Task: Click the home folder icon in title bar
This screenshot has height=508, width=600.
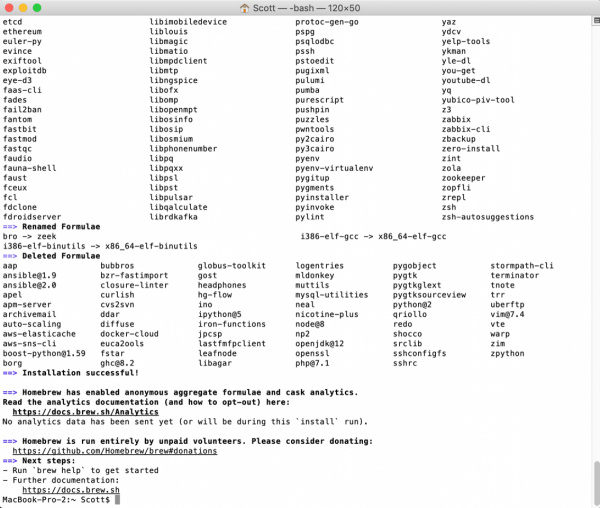Action: tap(244, 8)
